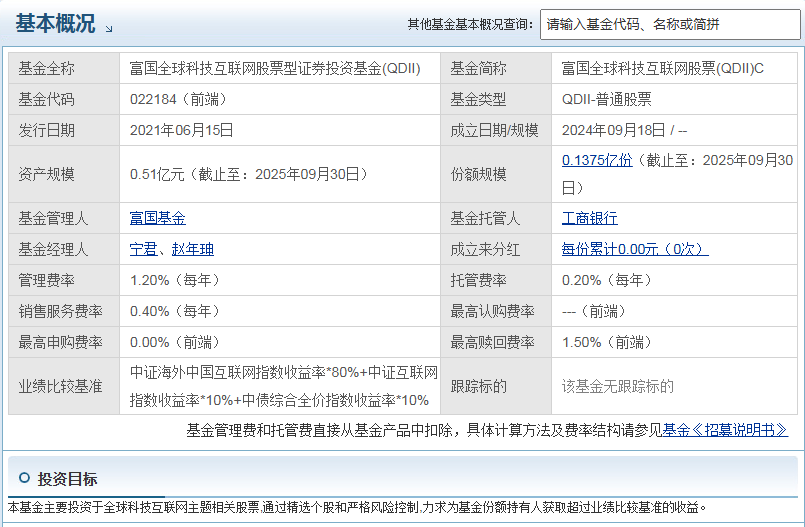The height and width of the screenshot is (527, 805).
Task: Open the 工商银行 custodian link
Action: pyautogui.click(x=589, y=218)
